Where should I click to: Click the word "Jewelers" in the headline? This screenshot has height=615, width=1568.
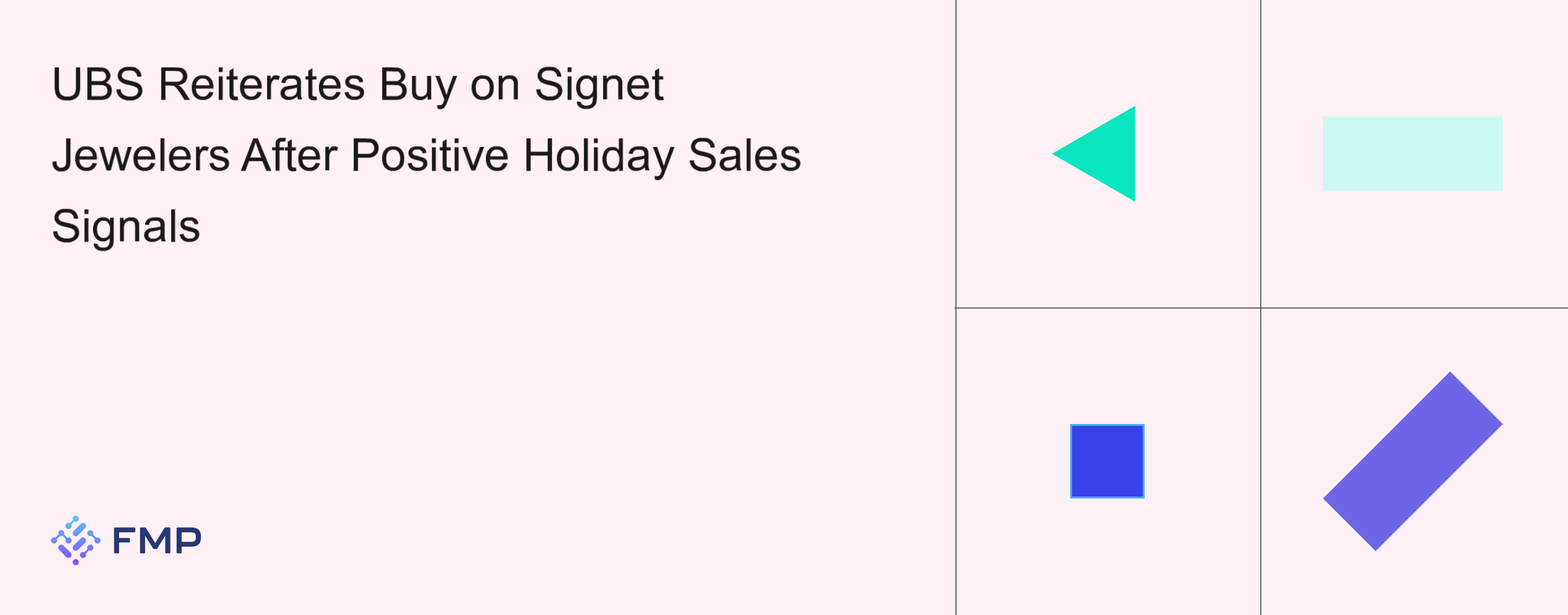pyautogui.click(x=141, y=156)
